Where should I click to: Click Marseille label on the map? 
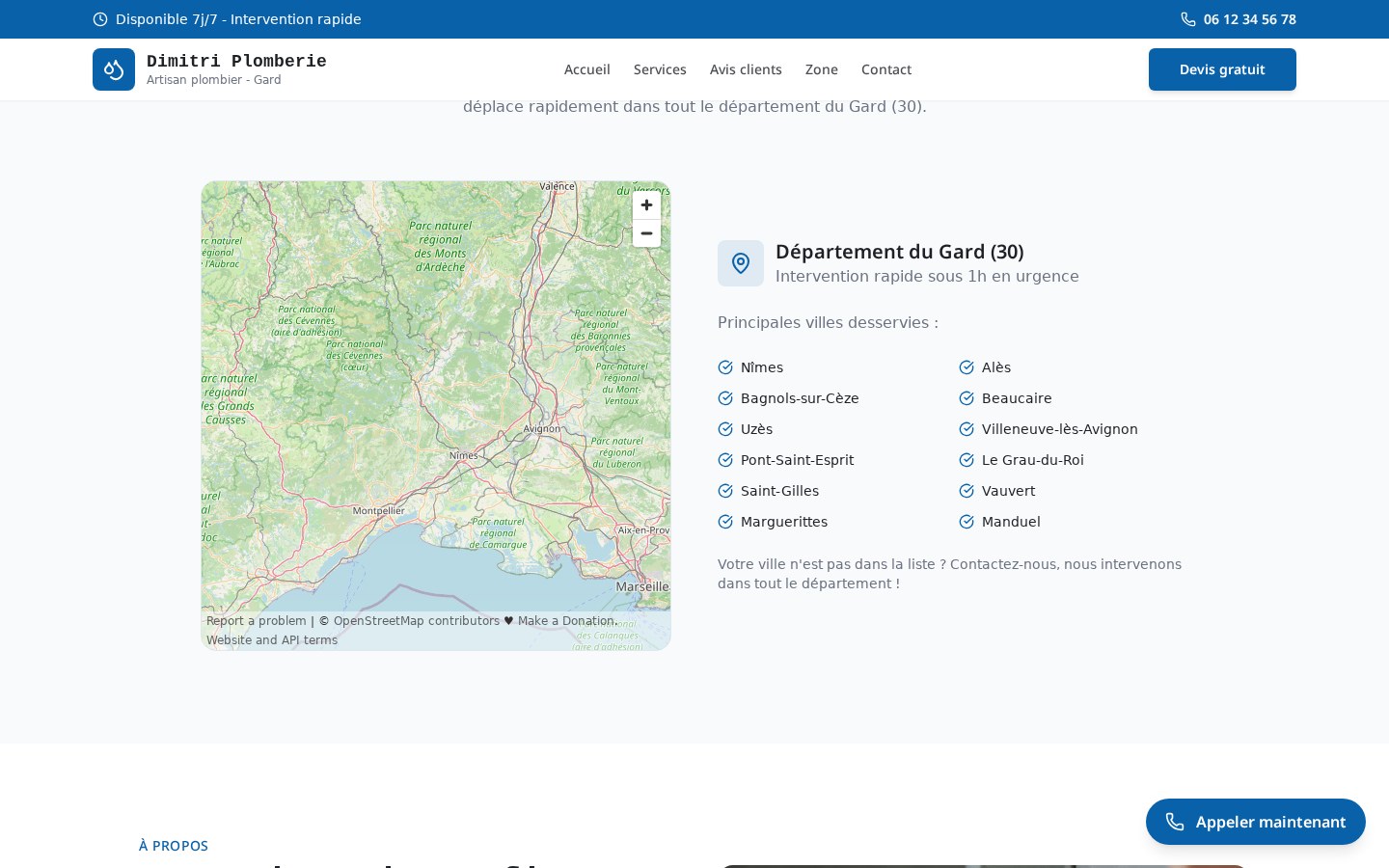pos(642,586)
